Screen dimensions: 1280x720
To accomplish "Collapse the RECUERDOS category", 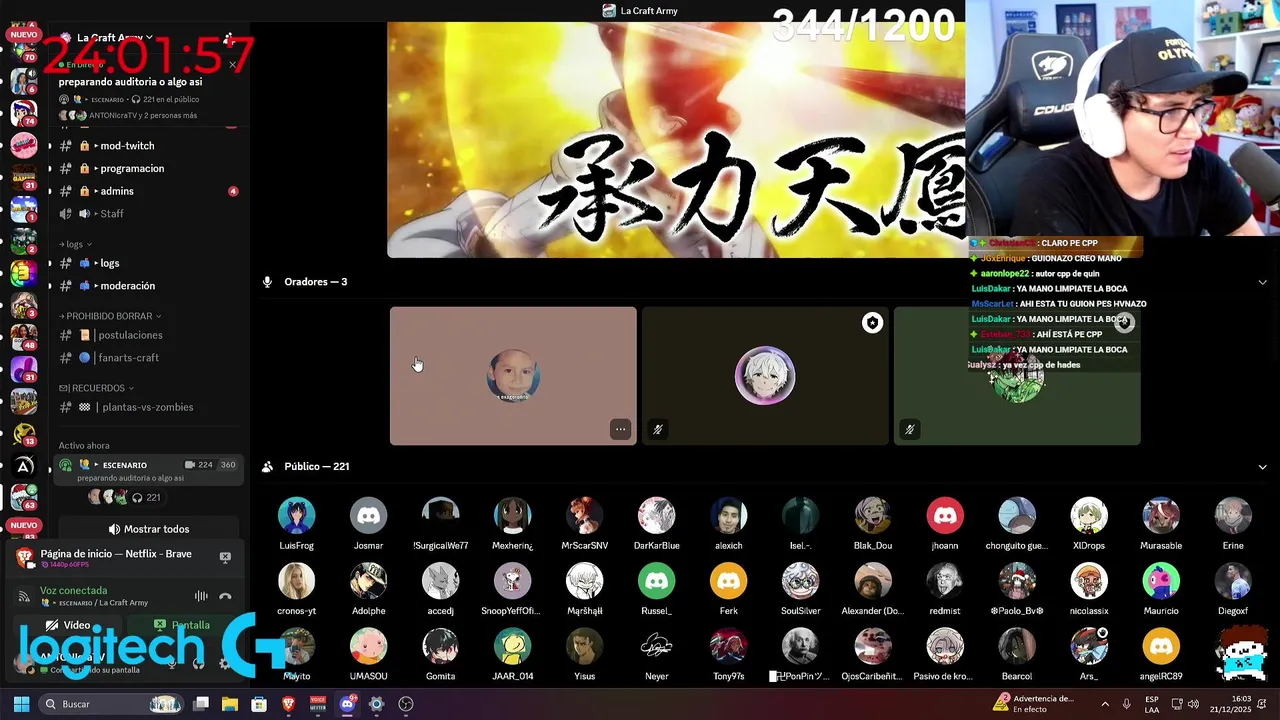I will (96, 388).
